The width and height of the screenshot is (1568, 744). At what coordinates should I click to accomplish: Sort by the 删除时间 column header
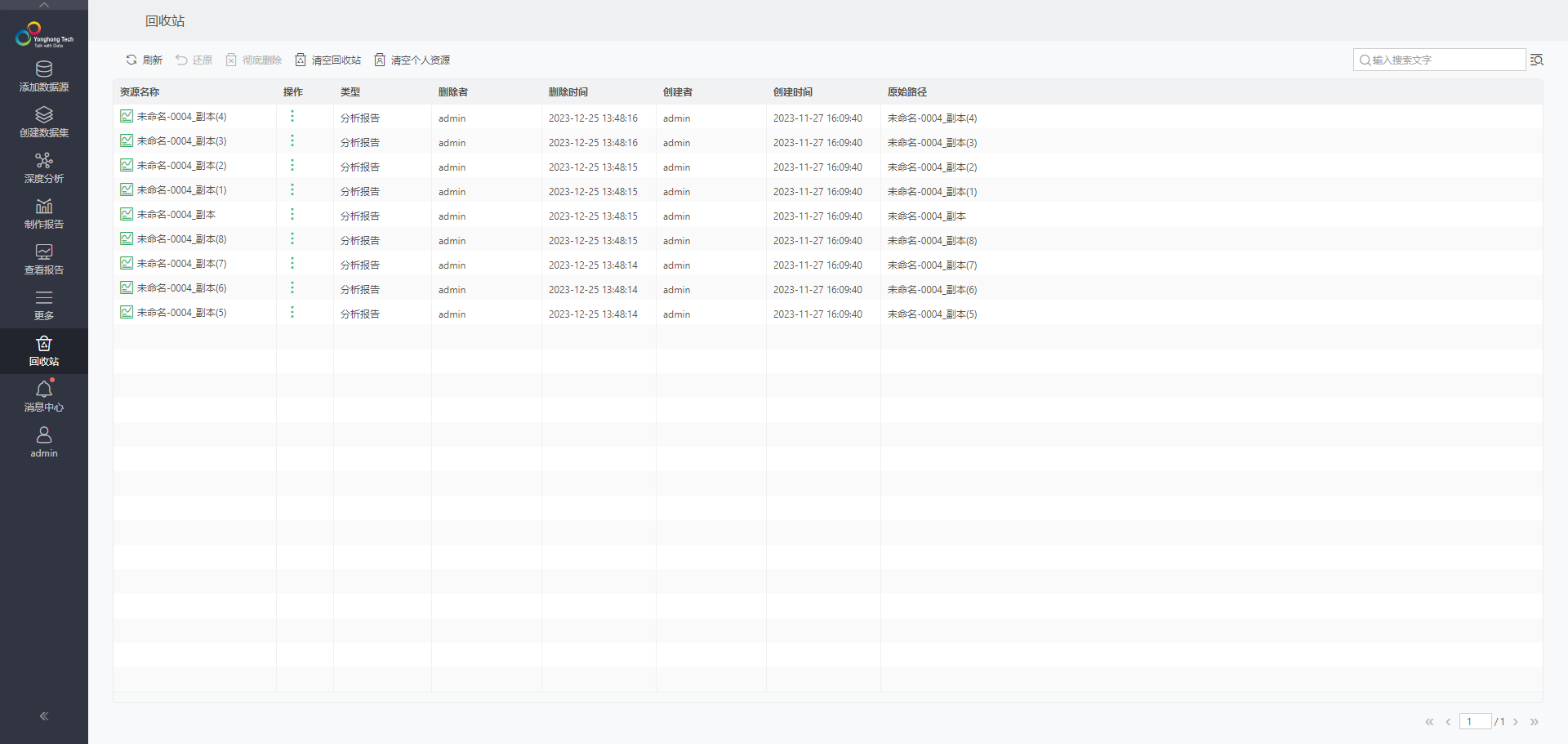point(568,92)
